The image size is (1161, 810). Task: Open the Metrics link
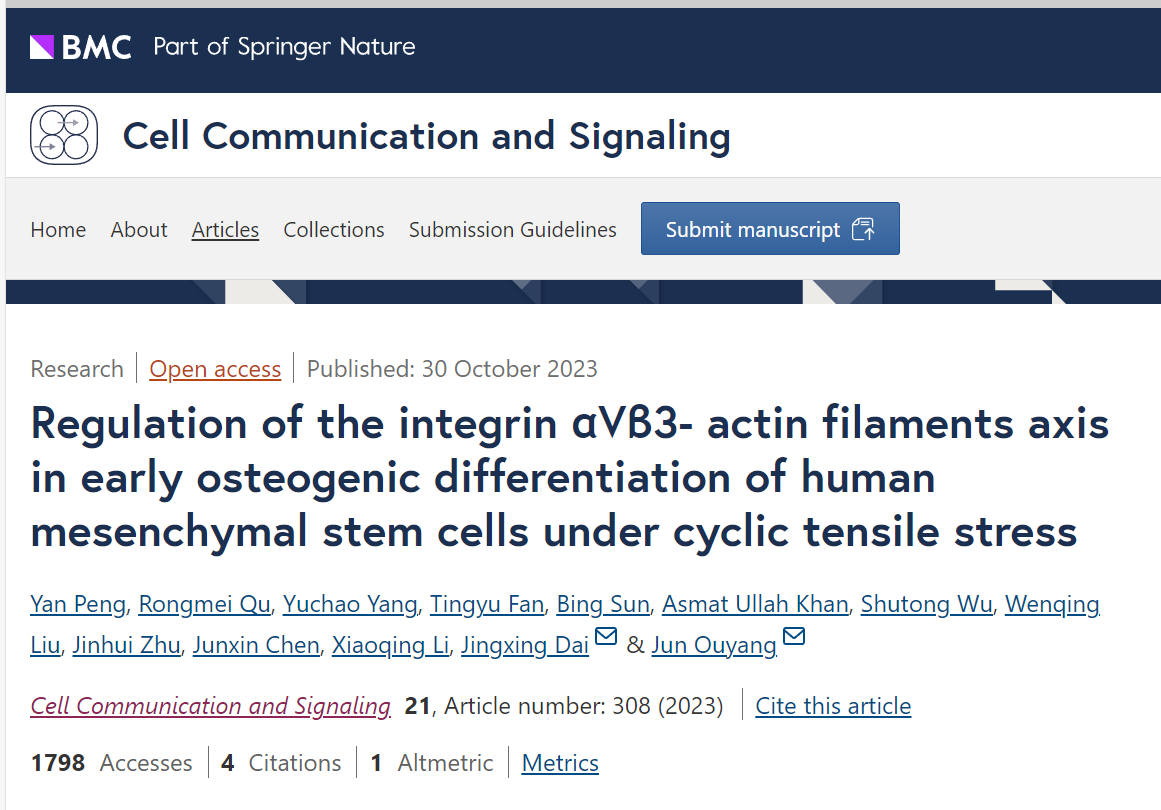[560, 763]
